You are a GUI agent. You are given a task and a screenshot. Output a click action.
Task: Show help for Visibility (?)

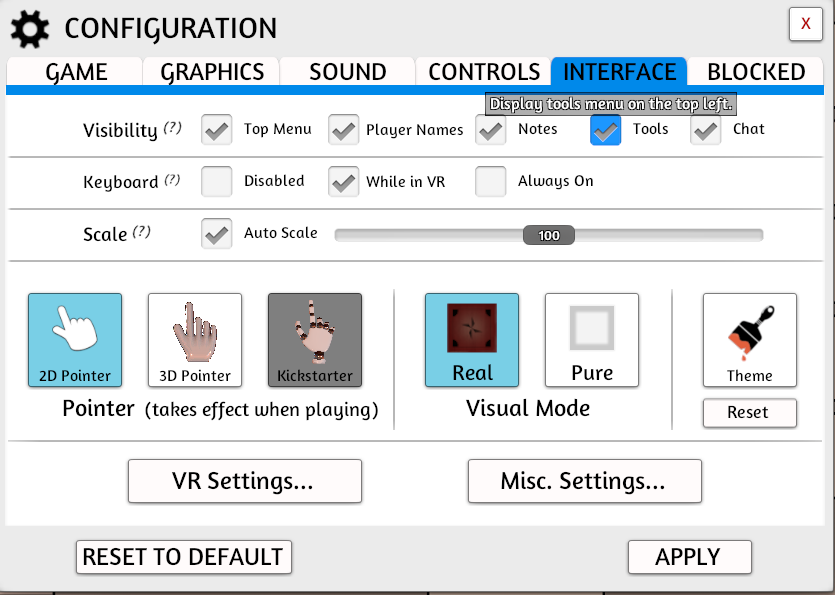tap(173, 128)
